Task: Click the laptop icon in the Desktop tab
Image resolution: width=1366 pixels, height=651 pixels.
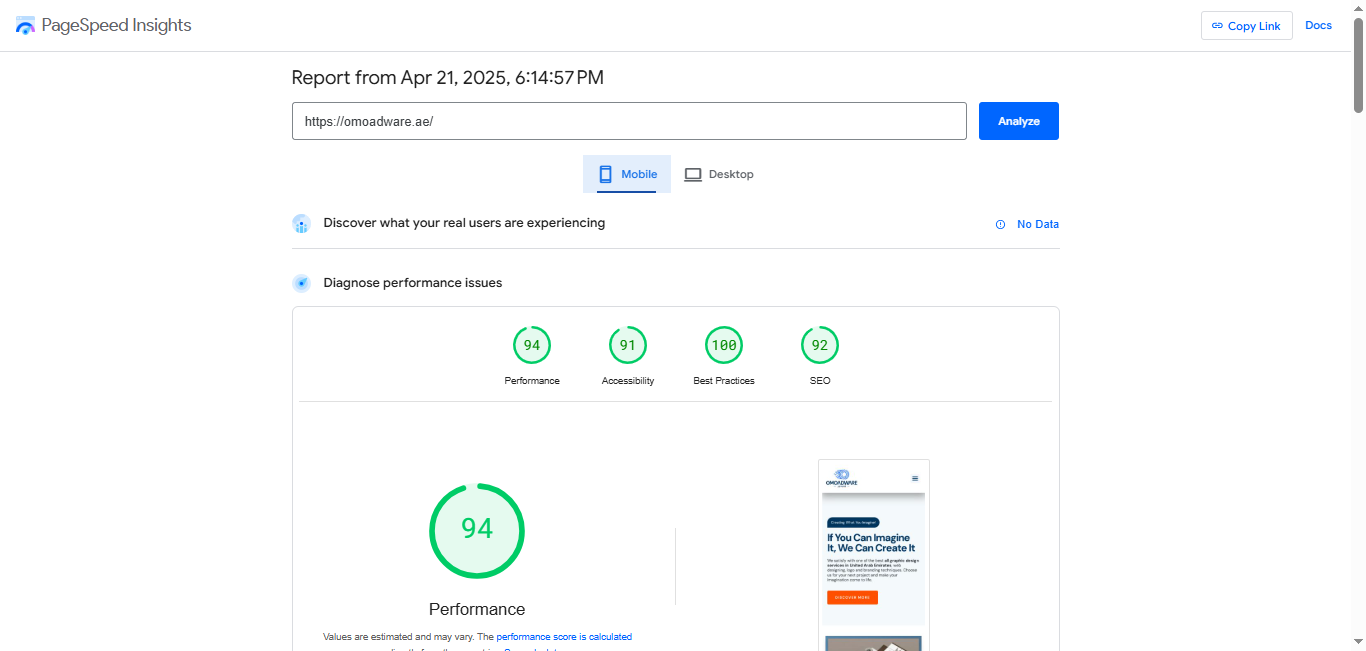Action: [693, 174]
